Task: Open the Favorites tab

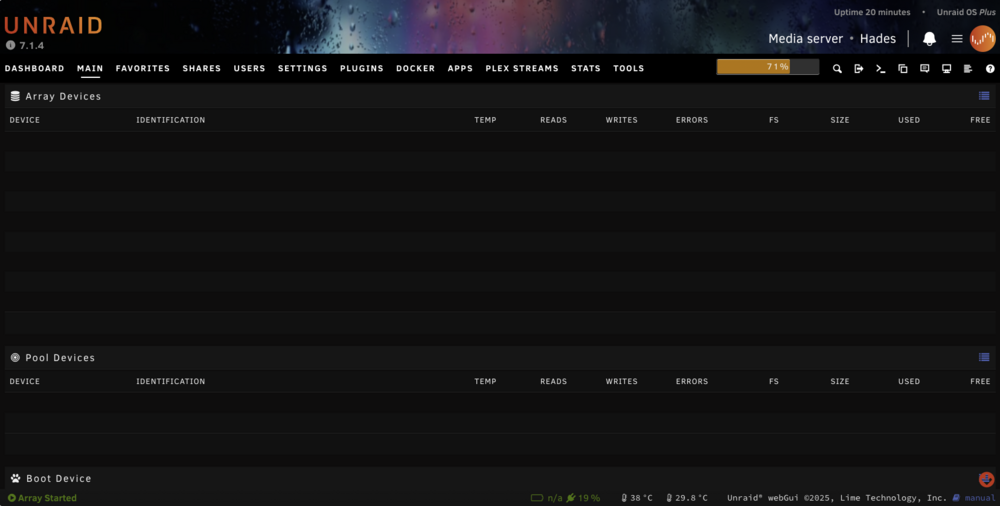Action: coord(143,68)
